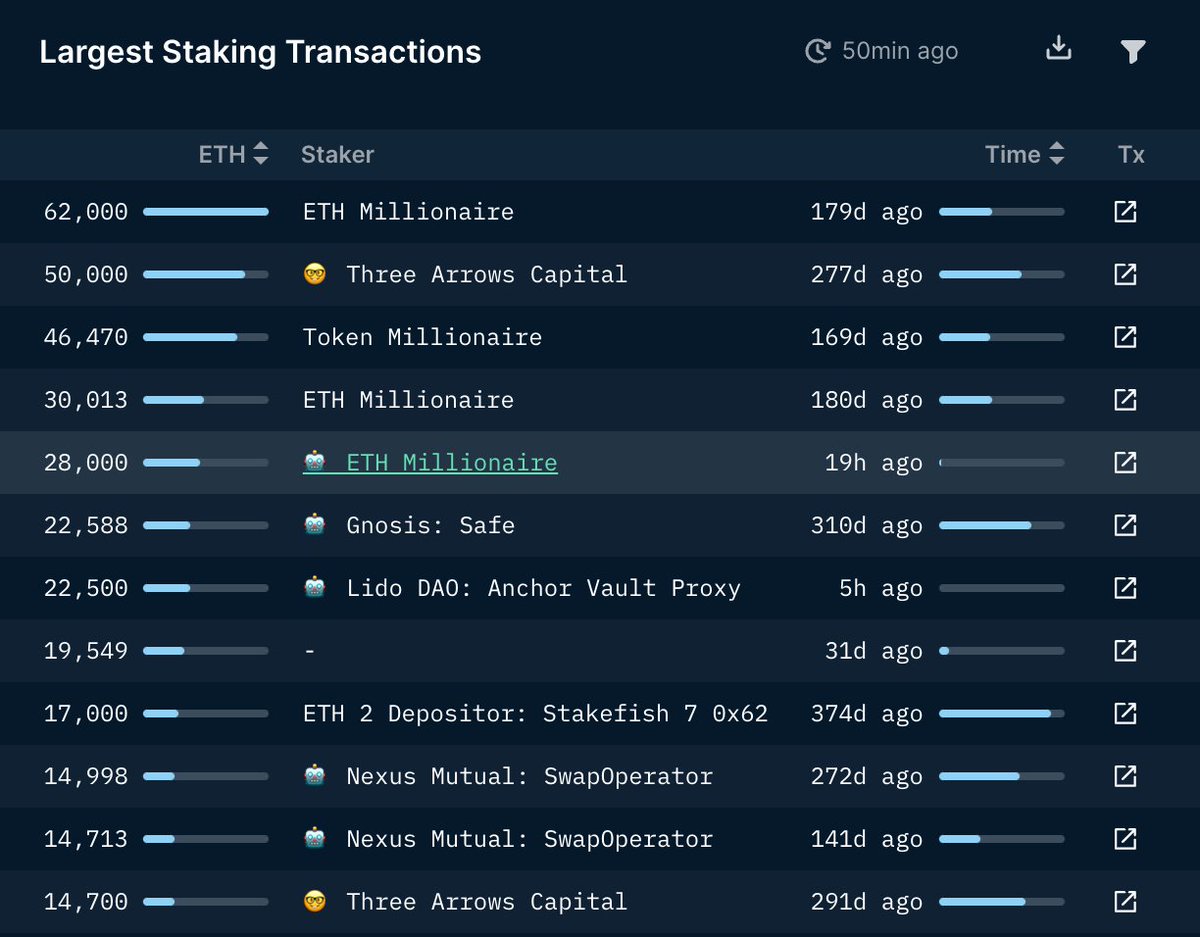Open transaction link for 14,713 ETH row
This screenshot has height=937, width=1200.
(x=1125, y=839)
